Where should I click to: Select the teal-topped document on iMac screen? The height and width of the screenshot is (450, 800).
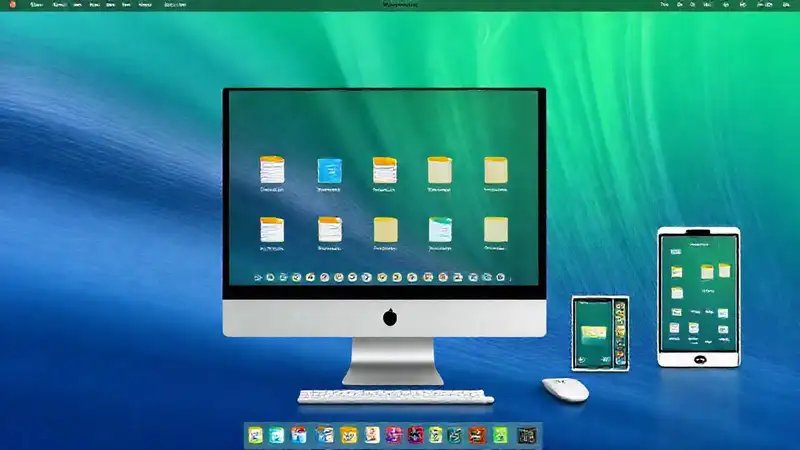pyautogui.click(x=440, y=229)
